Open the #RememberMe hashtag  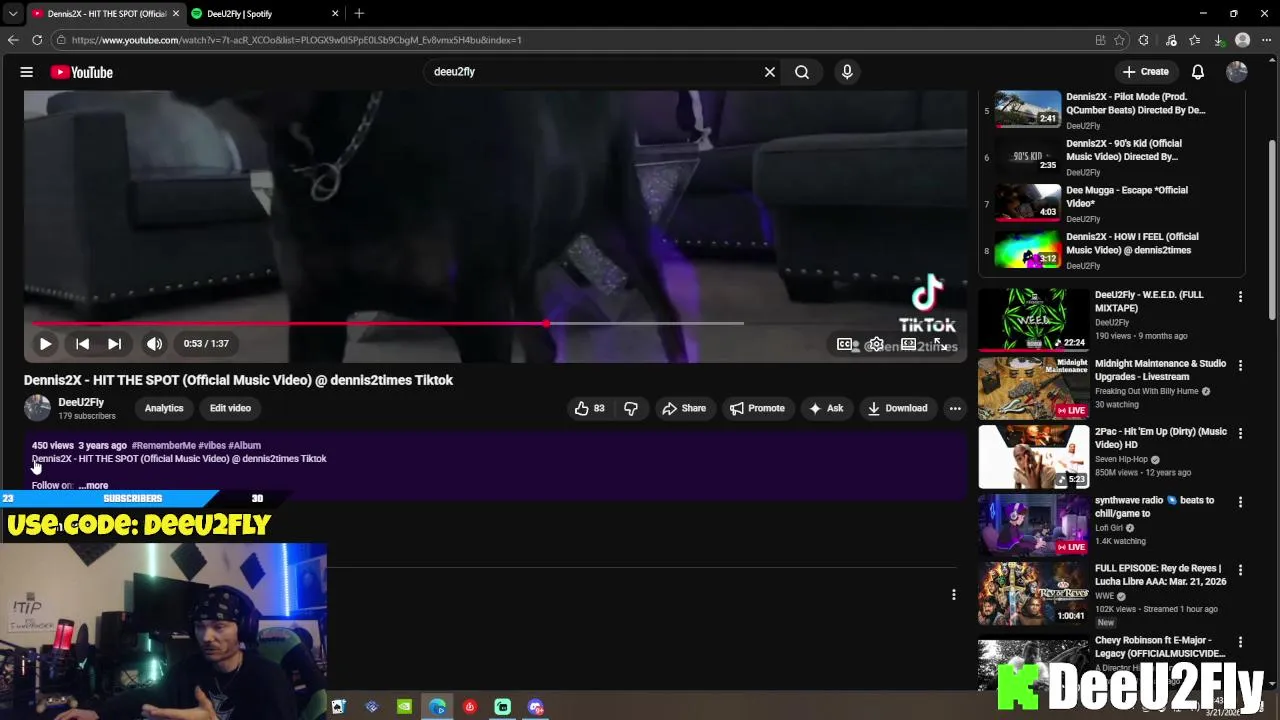[x=163, y=445]
